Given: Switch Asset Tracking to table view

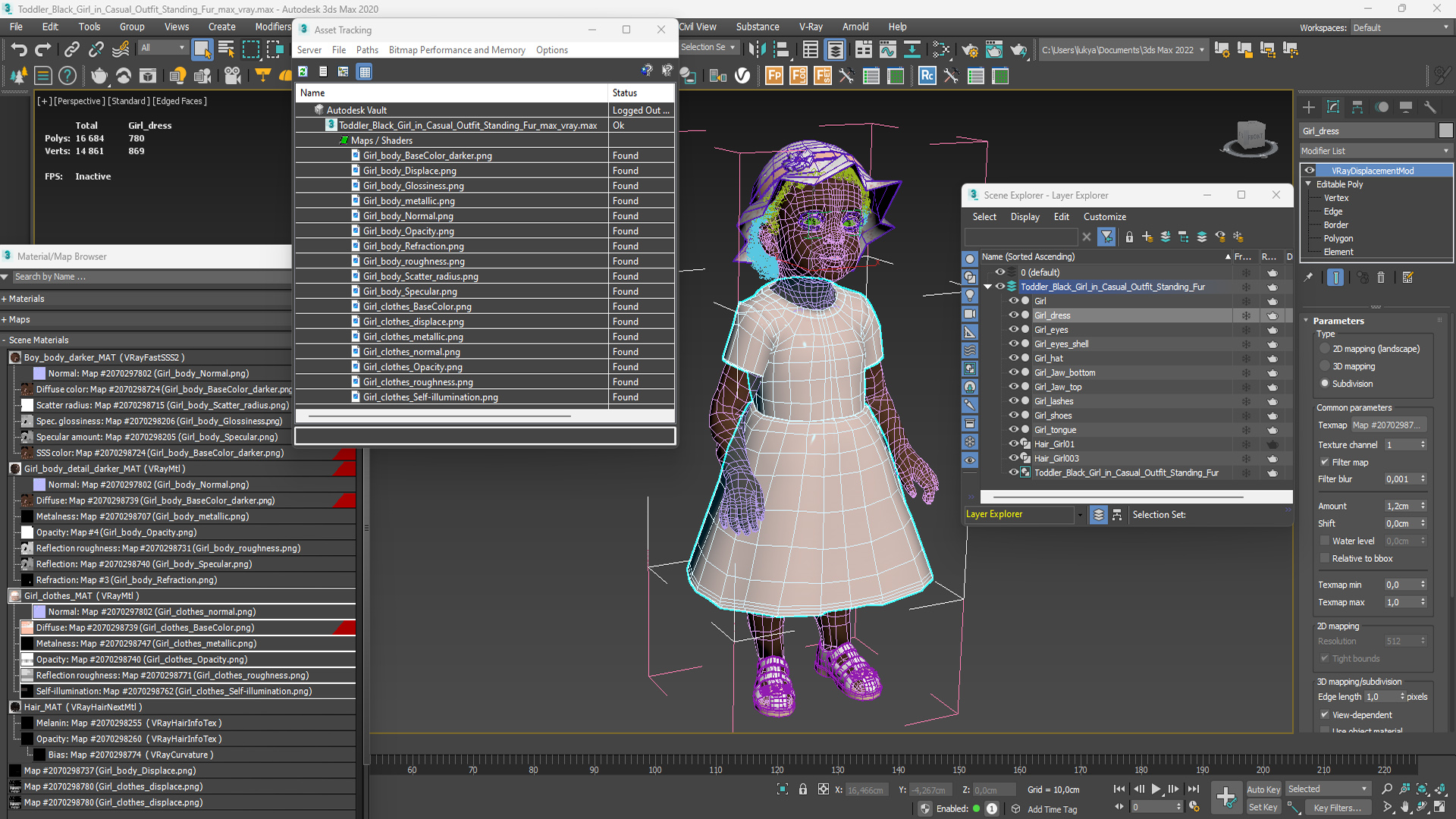Looking at the screenshot, I should (x=365, y=71).
